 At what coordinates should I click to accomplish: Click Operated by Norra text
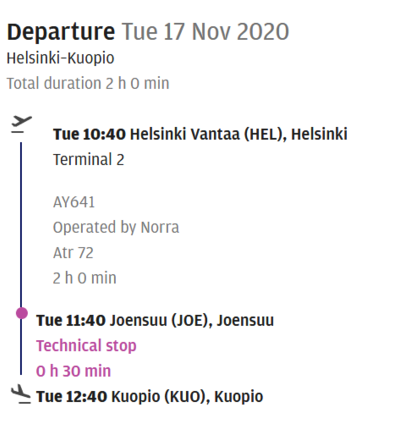pyautogui.click(x=116, y=228)
